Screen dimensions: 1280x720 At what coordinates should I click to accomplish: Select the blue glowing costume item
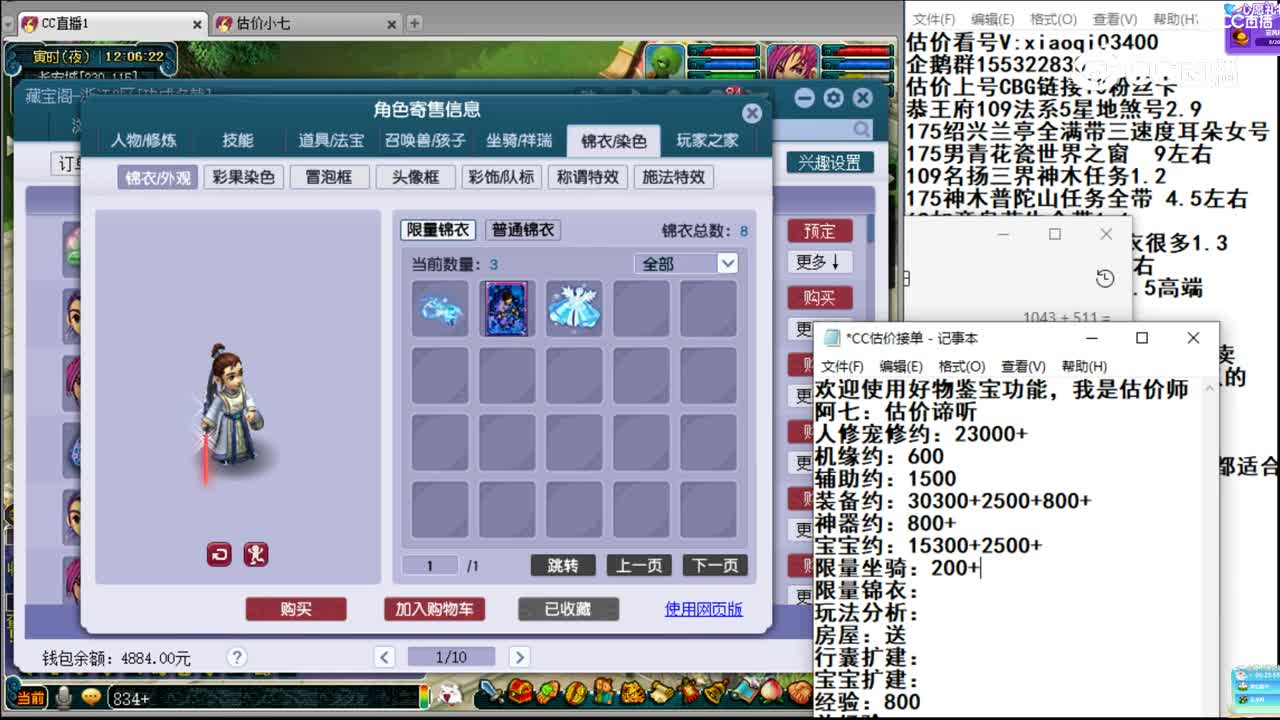point(440,308)
